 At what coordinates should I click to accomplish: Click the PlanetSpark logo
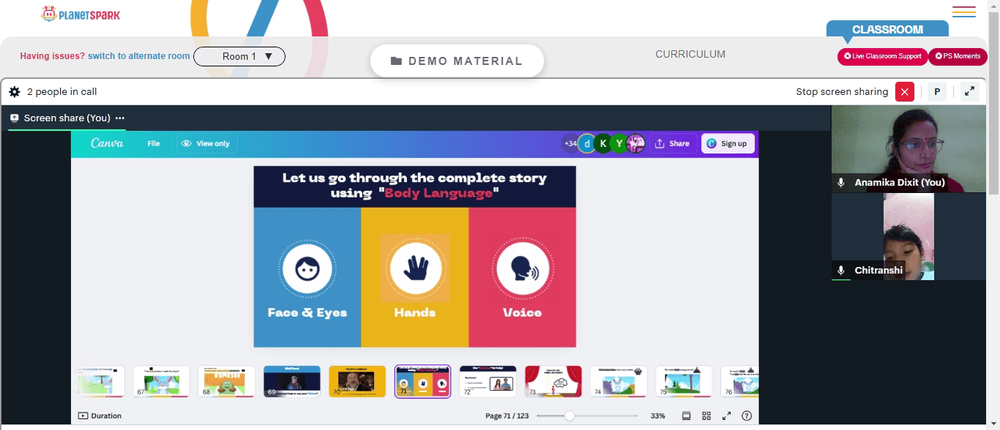click(80, 13)
